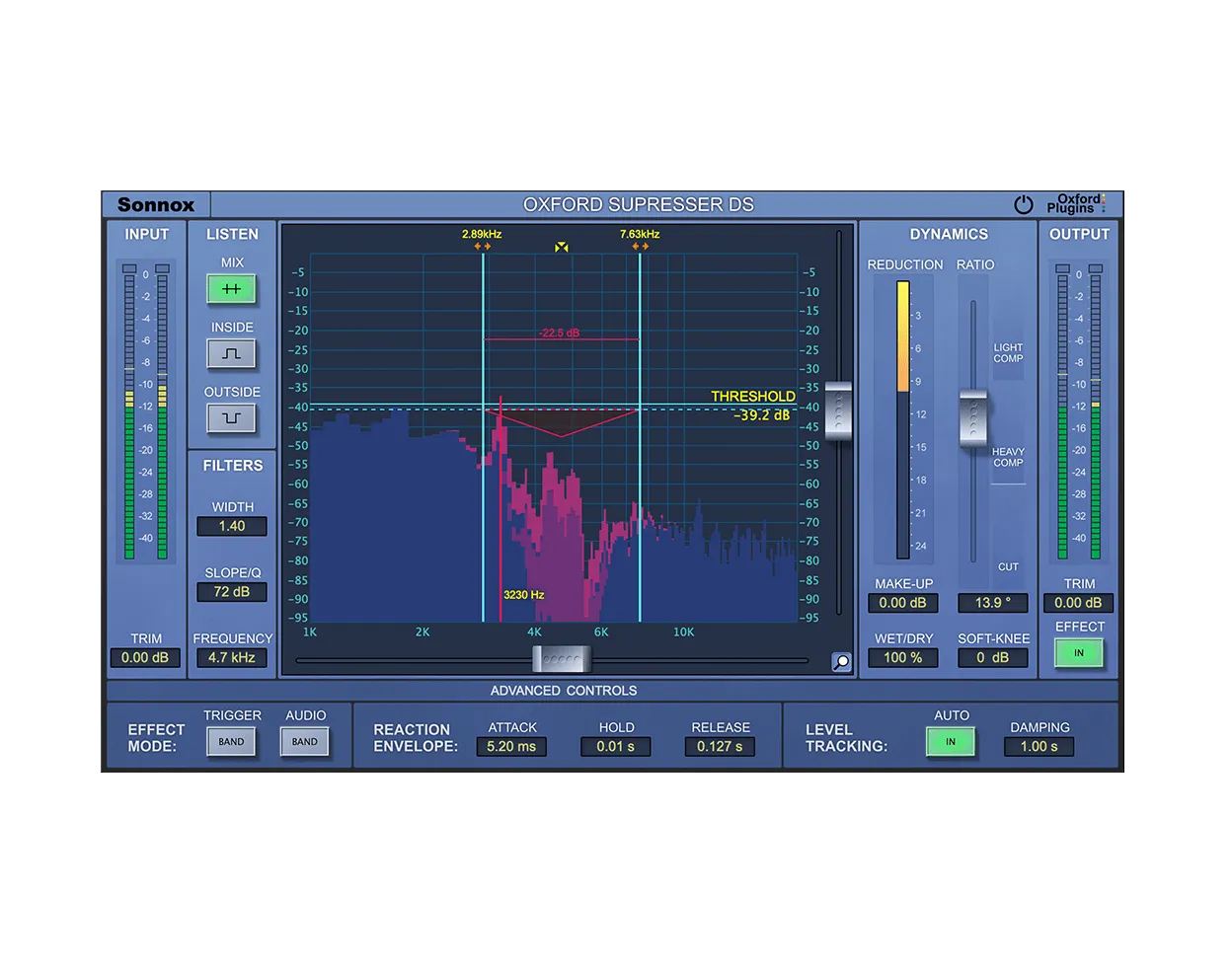1232x967 pixels.
Task: Enable MIX listen mode
Action: pos(231,289)
